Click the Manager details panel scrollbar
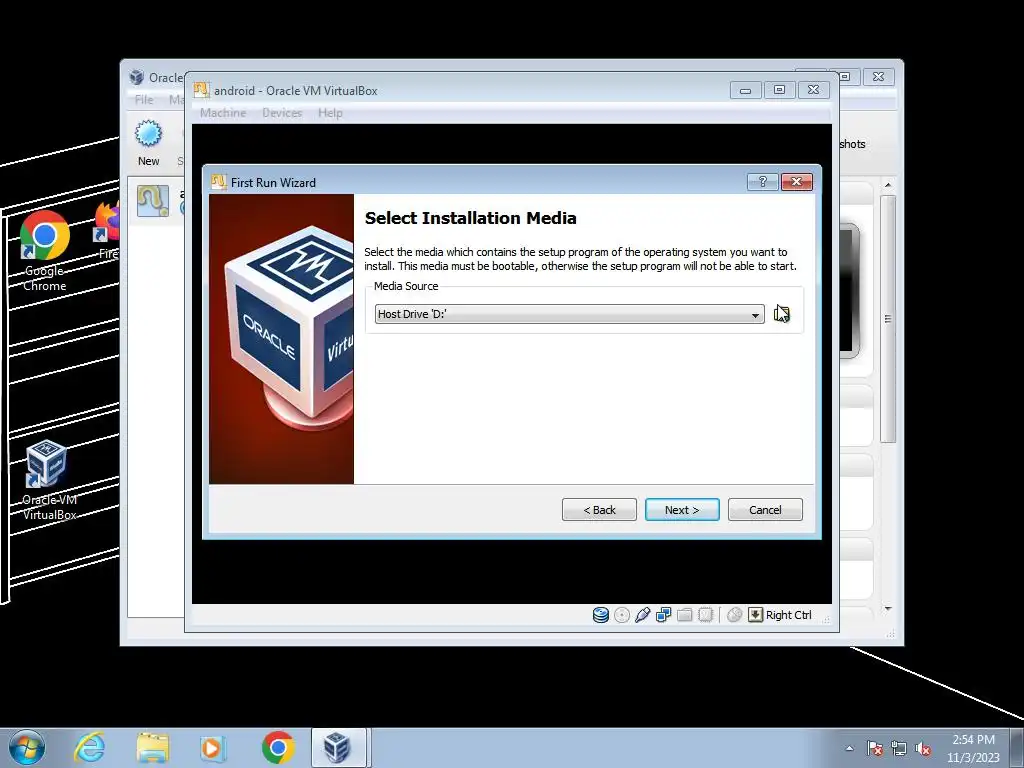This screenshot has width=1024, height=768. 888,319
